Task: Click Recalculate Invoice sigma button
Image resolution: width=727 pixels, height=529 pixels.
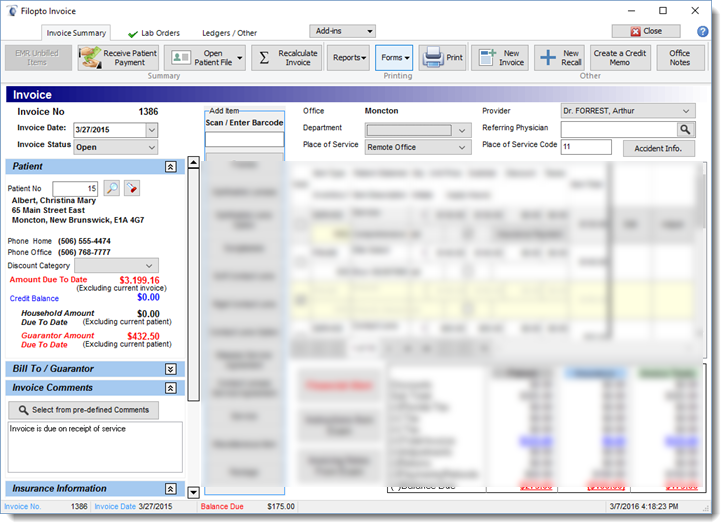Action: (x=287, y=58)
